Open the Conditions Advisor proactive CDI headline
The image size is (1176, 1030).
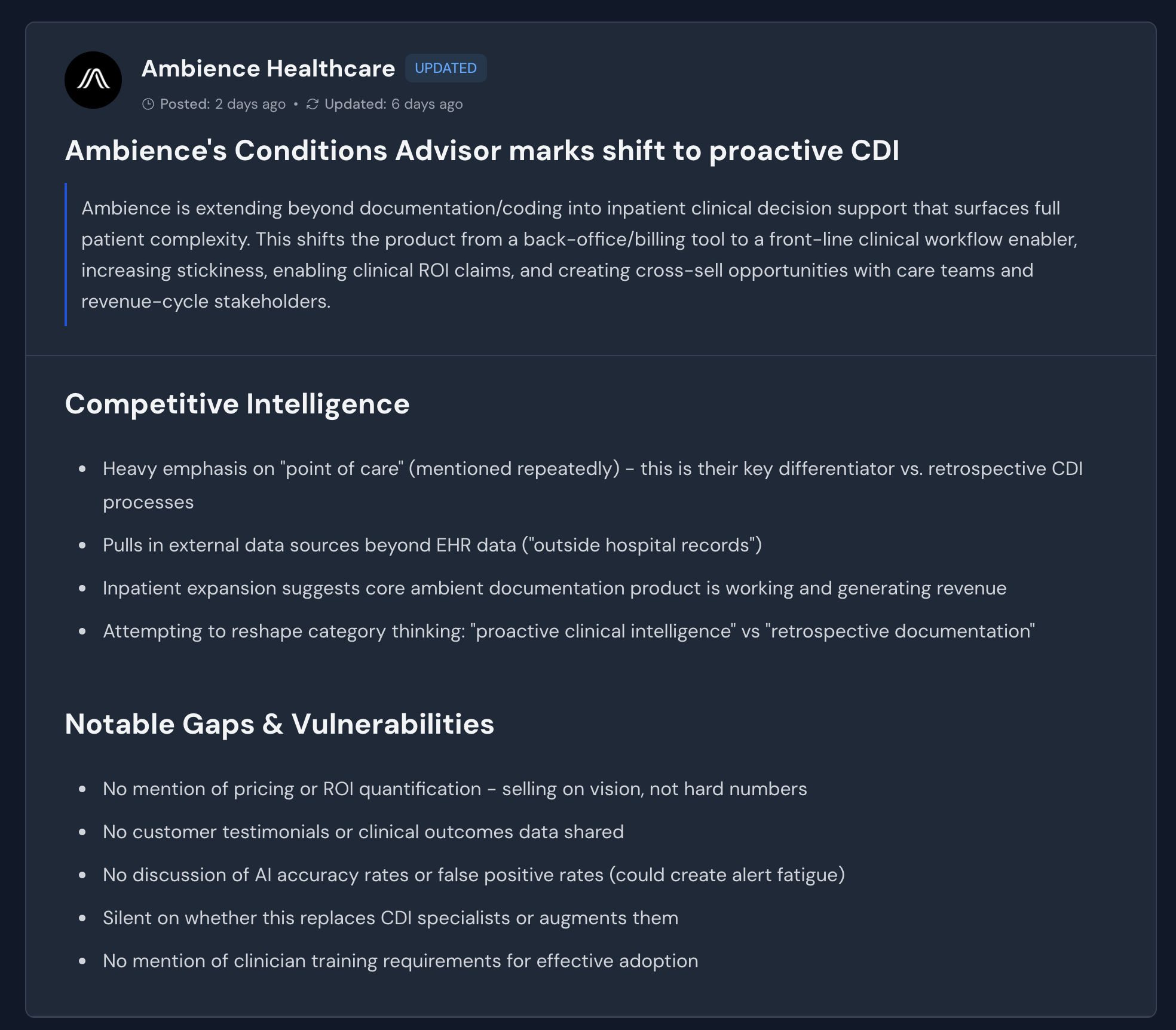(x=482, y=151)
